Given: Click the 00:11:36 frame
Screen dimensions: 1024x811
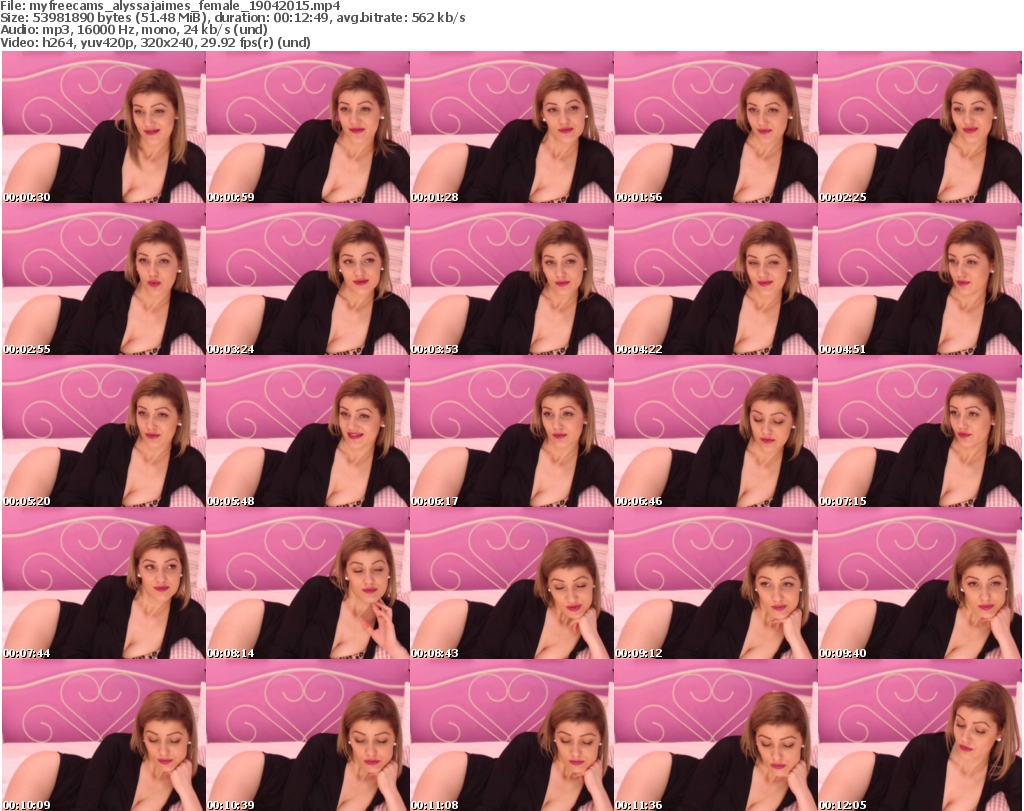Looking at the screenshot, I should pyautogui.click(x=716, y=735).
